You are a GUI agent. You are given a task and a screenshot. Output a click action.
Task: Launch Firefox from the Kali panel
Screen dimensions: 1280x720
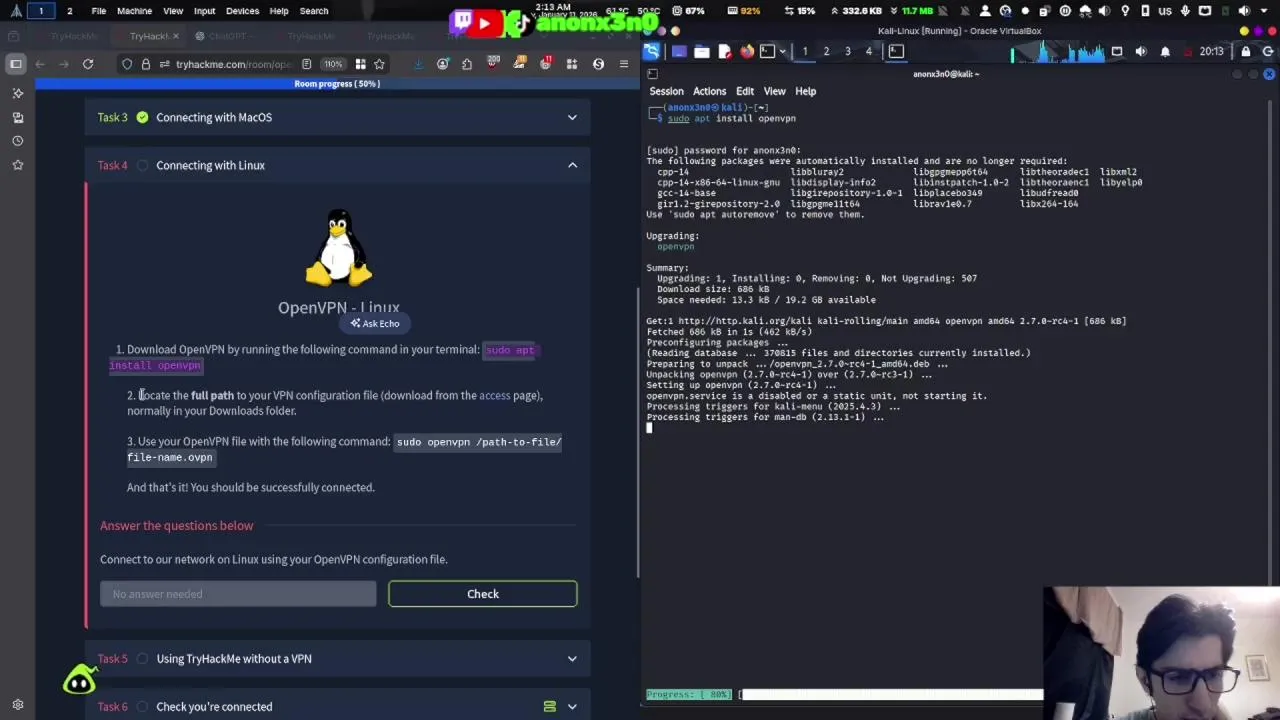click(747, 51)
